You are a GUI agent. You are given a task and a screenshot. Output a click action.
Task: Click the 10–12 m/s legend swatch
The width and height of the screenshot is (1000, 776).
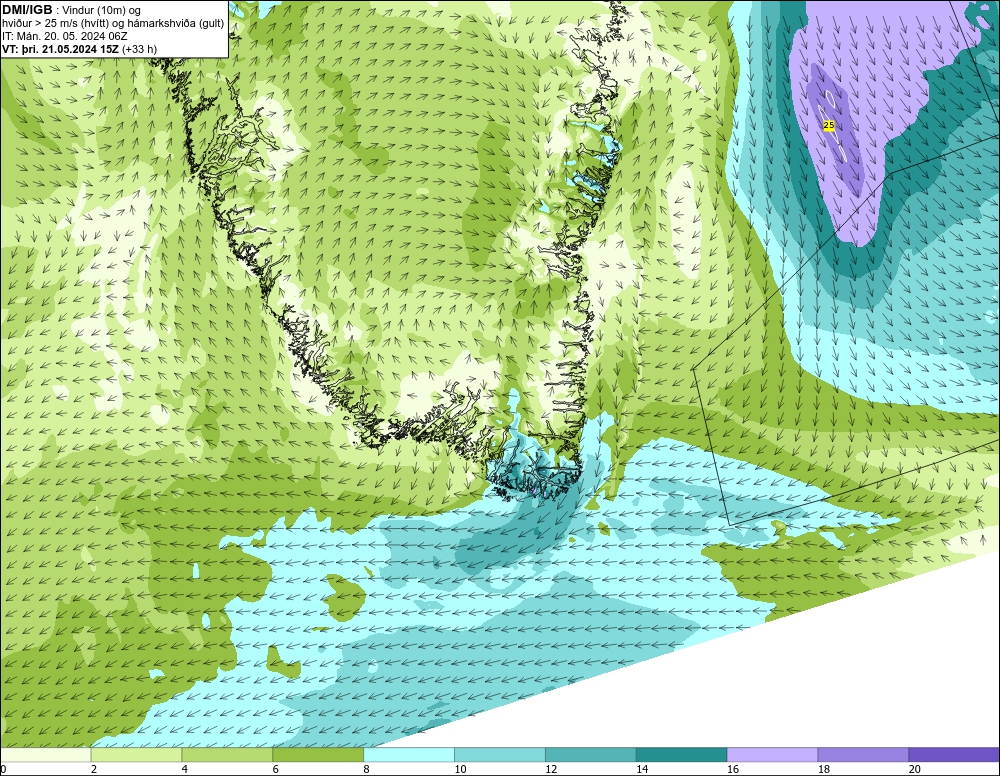pos(500,755)
